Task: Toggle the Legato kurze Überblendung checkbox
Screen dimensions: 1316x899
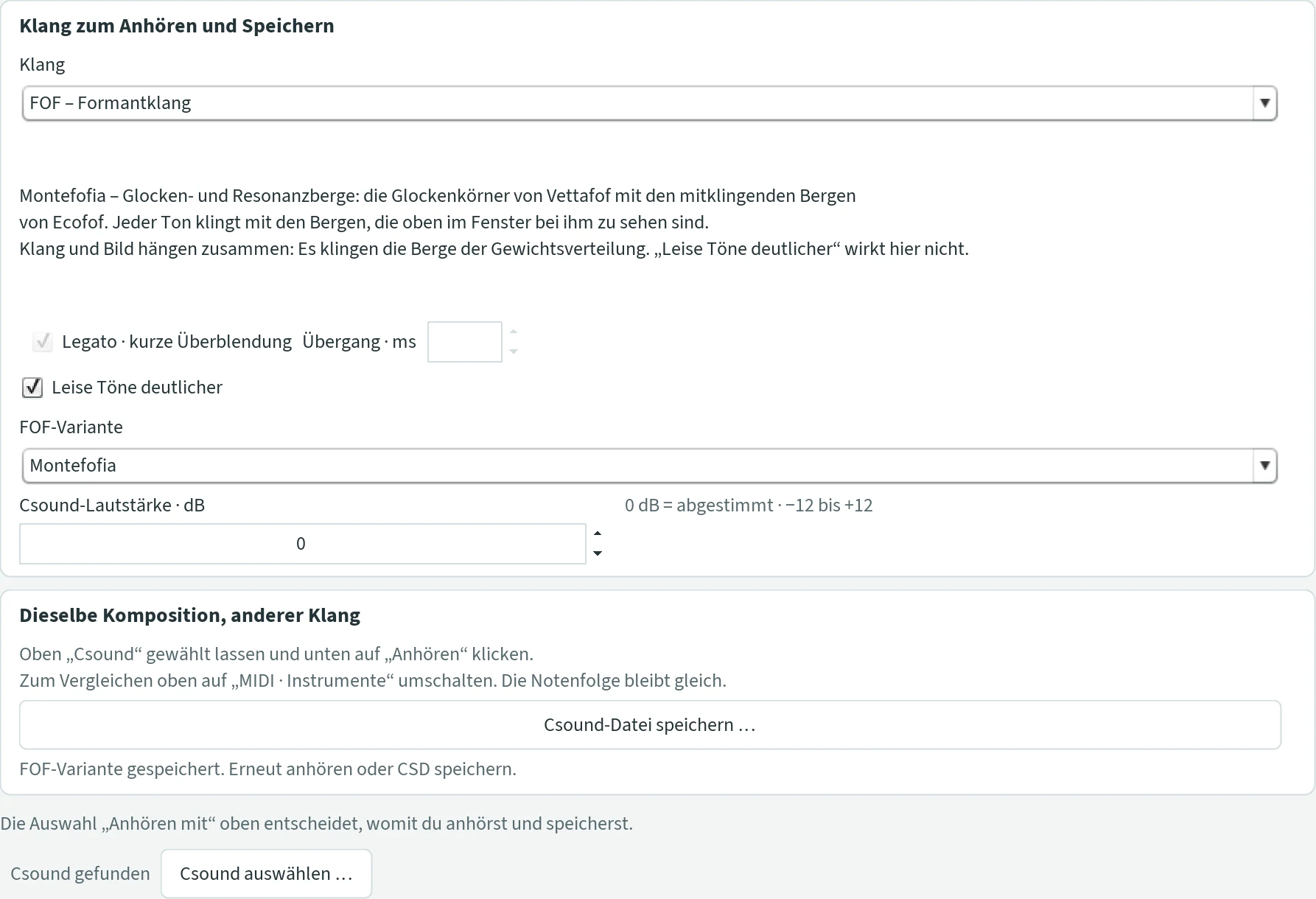Action: point(43,342)
